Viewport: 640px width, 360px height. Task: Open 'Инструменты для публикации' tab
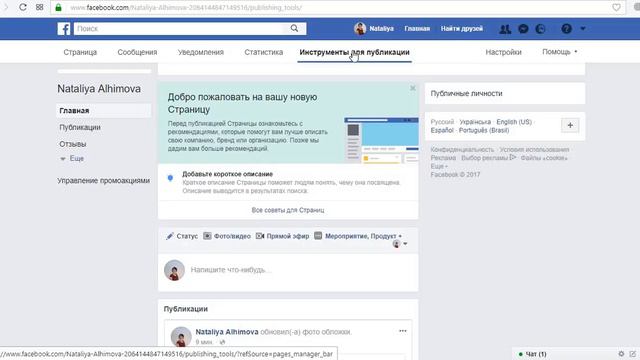pyautogui.click(x=354, y=52)
